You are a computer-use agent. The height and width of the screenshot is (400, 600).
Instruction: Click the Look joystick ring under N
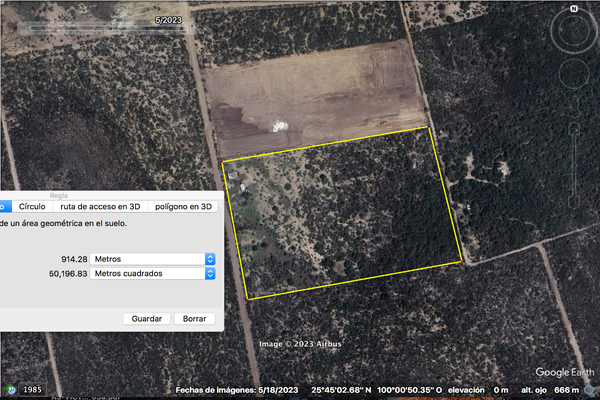pos(574,30)
